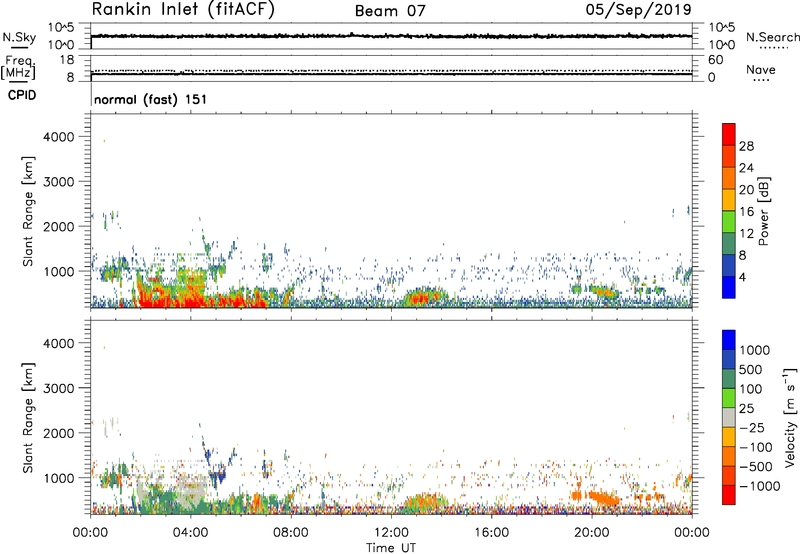Click the 'N.Search' legend label
Screen dimensions: 800x554
[x=772, y=37]
